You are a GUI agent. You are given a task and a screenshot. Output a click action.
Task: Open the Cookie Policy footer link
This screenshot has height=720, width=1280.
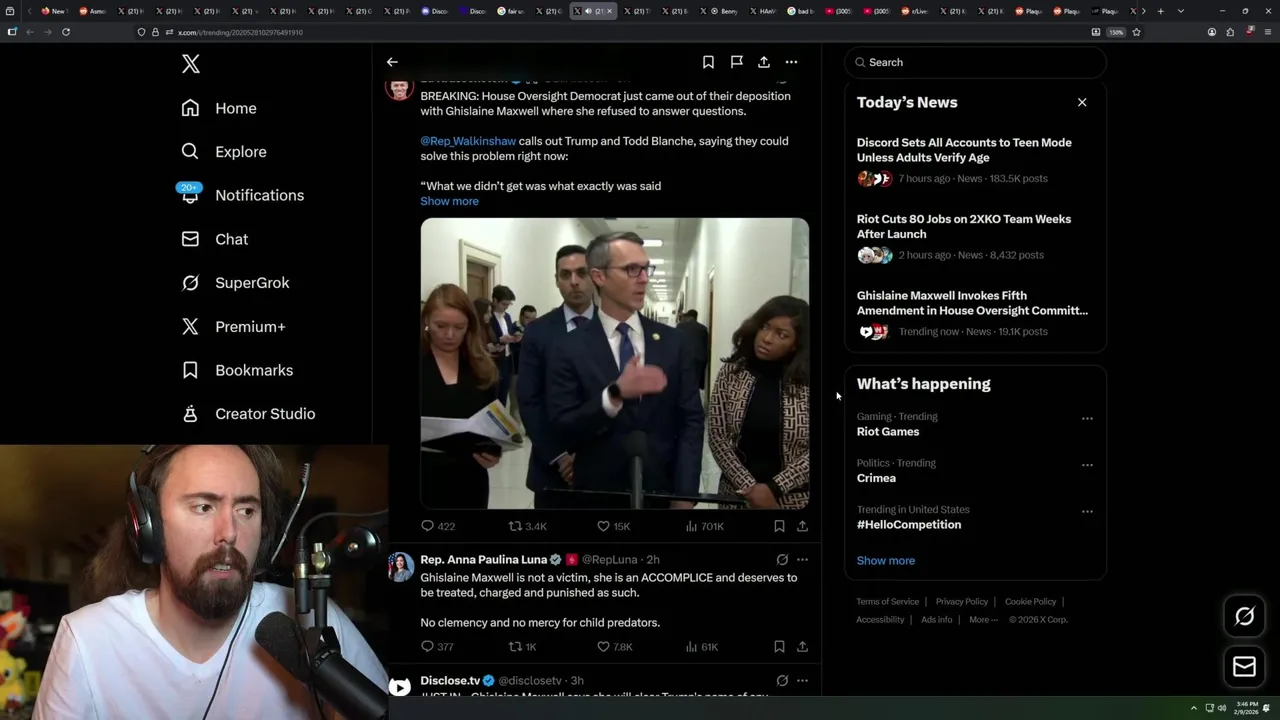tap(1030, 602)
